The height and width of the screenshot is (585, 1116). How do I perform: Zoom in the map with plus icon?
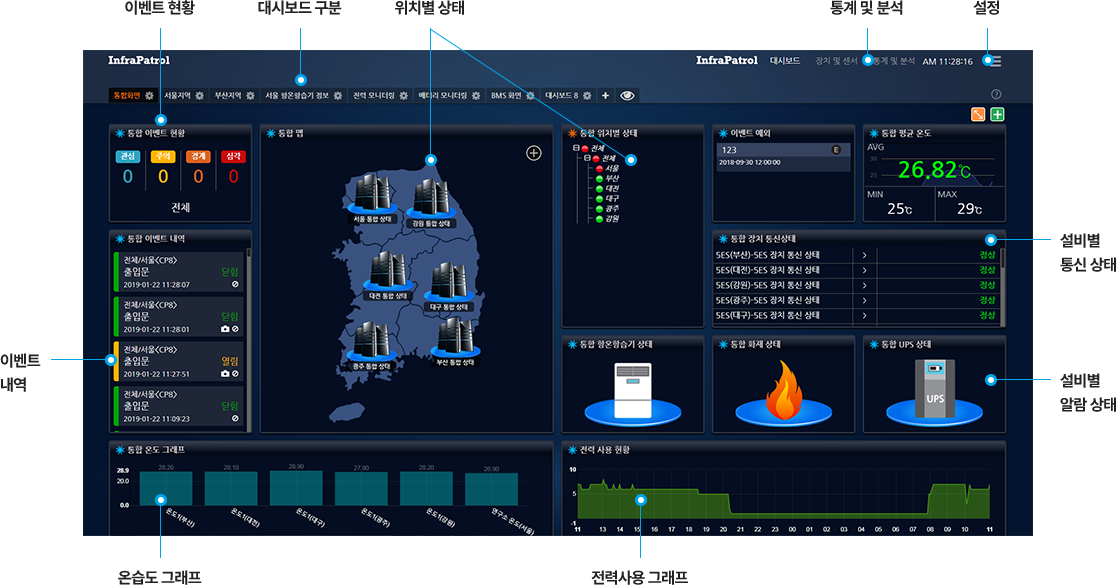533,153
